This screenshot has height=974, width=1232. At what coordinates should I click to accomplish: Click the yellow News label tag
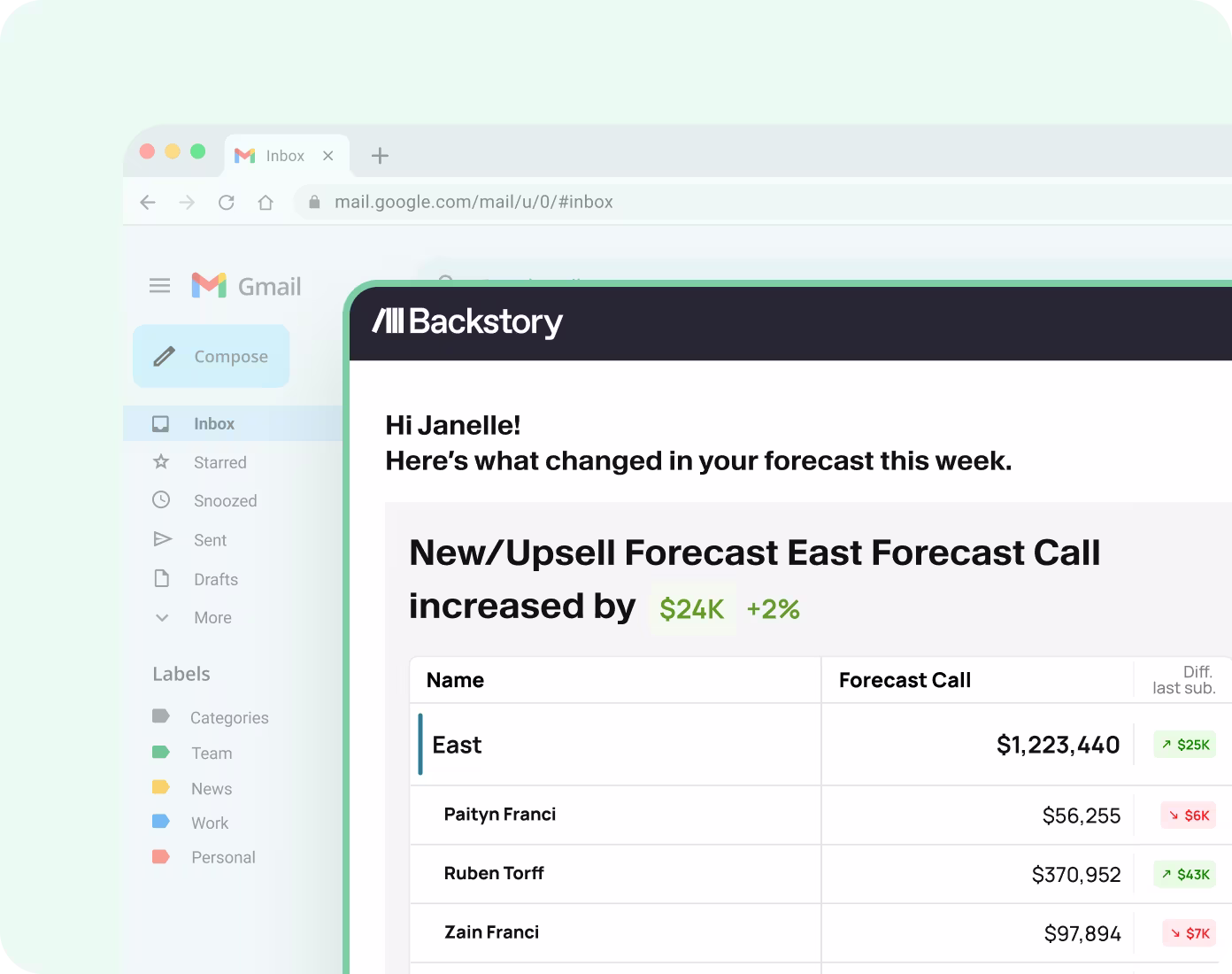tap(160, 786)
